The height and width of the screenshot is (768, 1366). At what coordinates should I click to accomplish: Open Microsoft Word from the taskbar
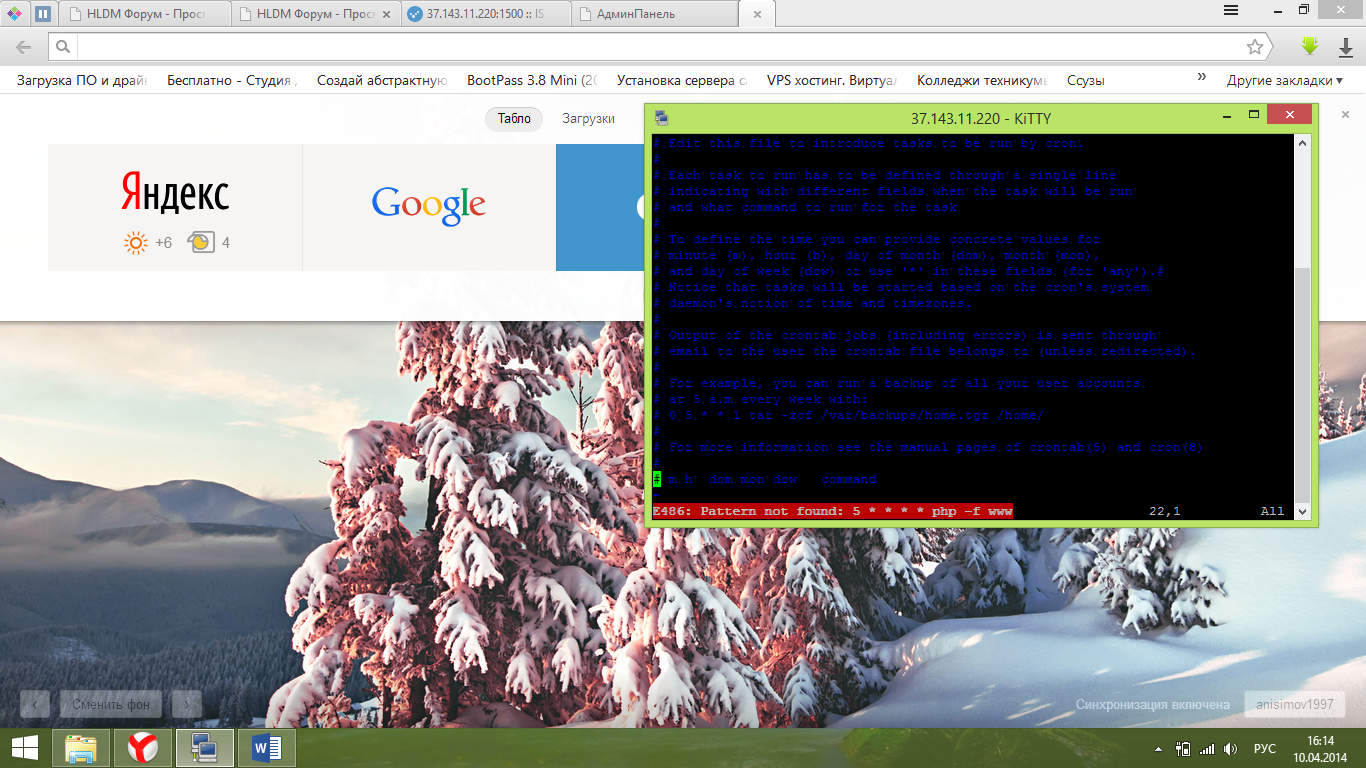coord(266,747)
